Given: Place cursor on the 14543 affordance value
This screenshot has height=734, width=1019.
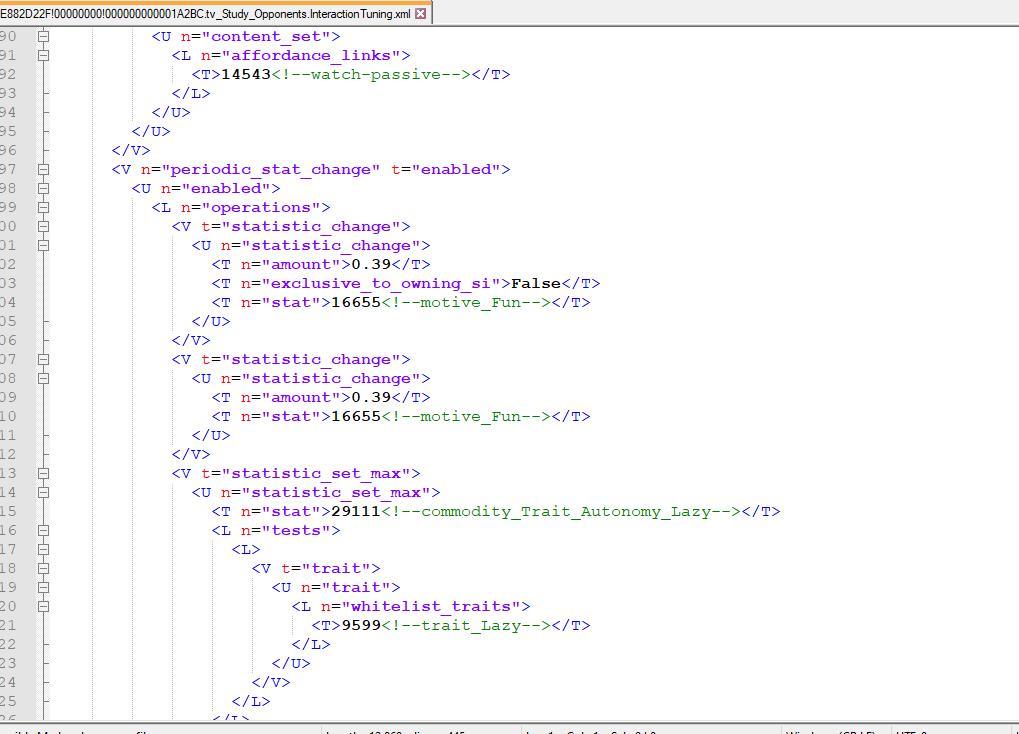Looking at the screenshot, I should tap(245, 75).
